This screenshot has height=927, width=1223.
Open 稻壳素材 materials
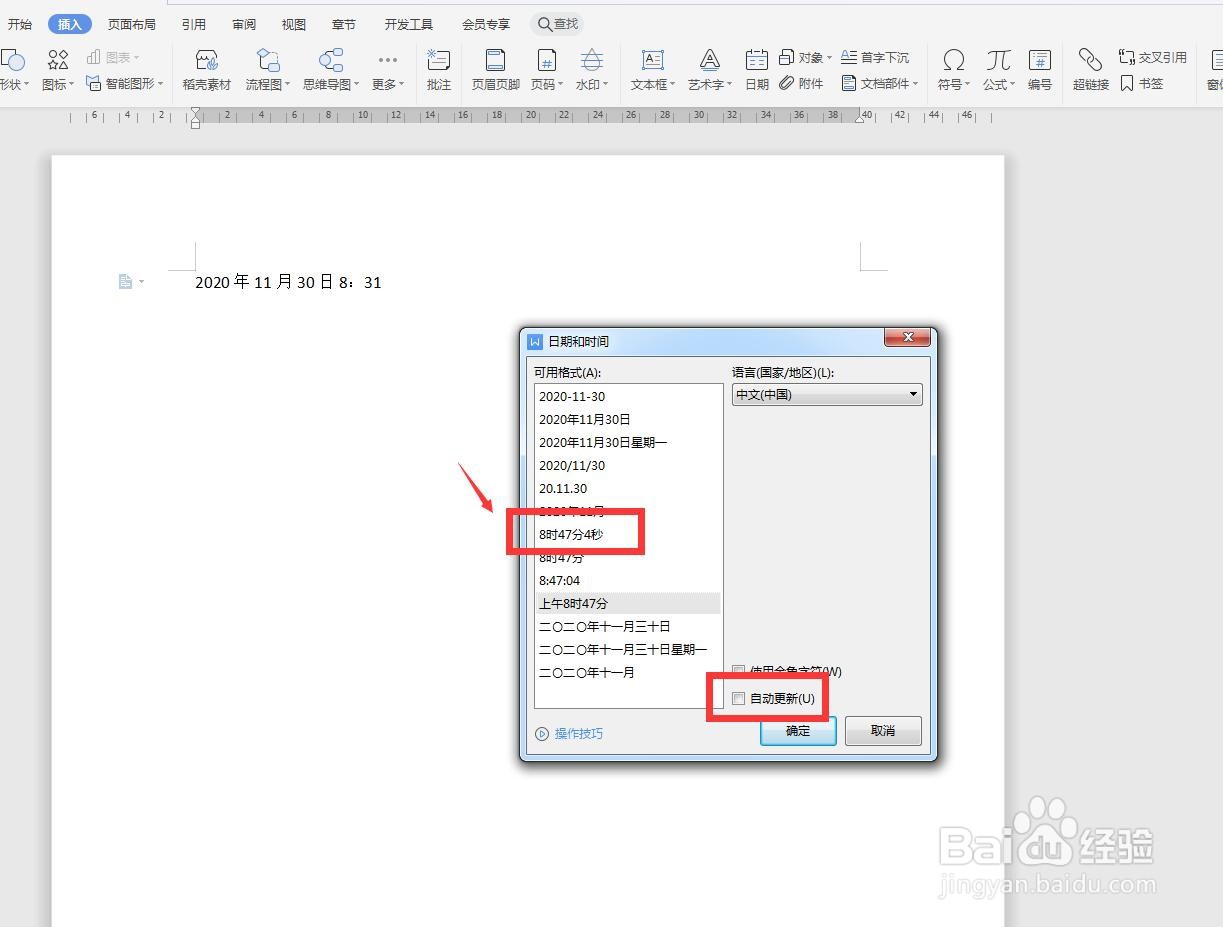tap(207, 70)
